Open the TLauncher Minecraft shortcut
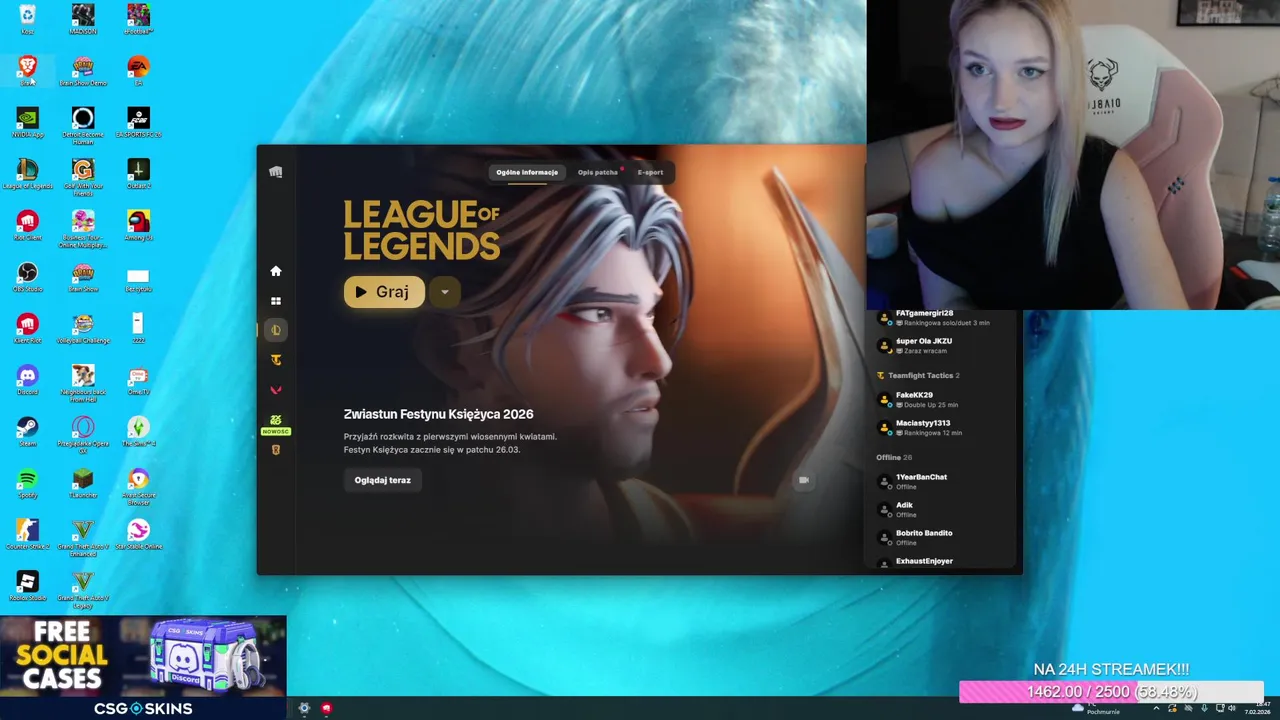1280x720 pixels. coord(83,484)
